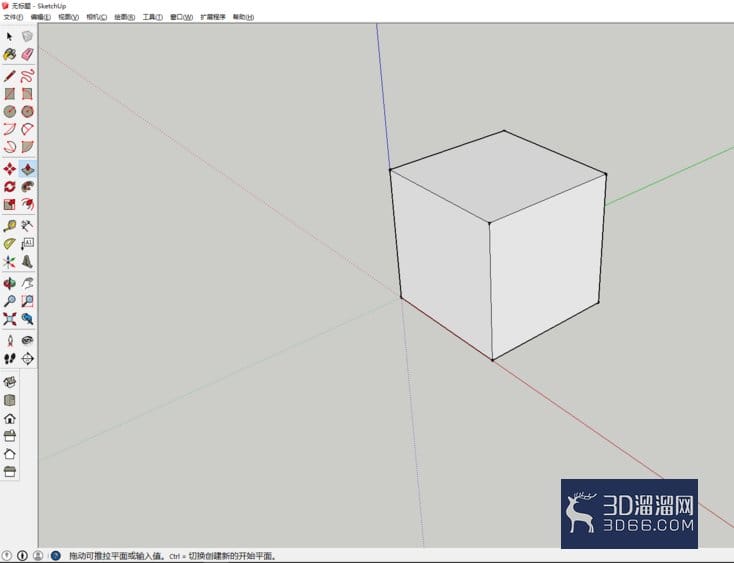Image resolution: width=734 pixels, height=563 pixels.
Task: Select the Rectangle tool
Action: [x=9, y=94]
